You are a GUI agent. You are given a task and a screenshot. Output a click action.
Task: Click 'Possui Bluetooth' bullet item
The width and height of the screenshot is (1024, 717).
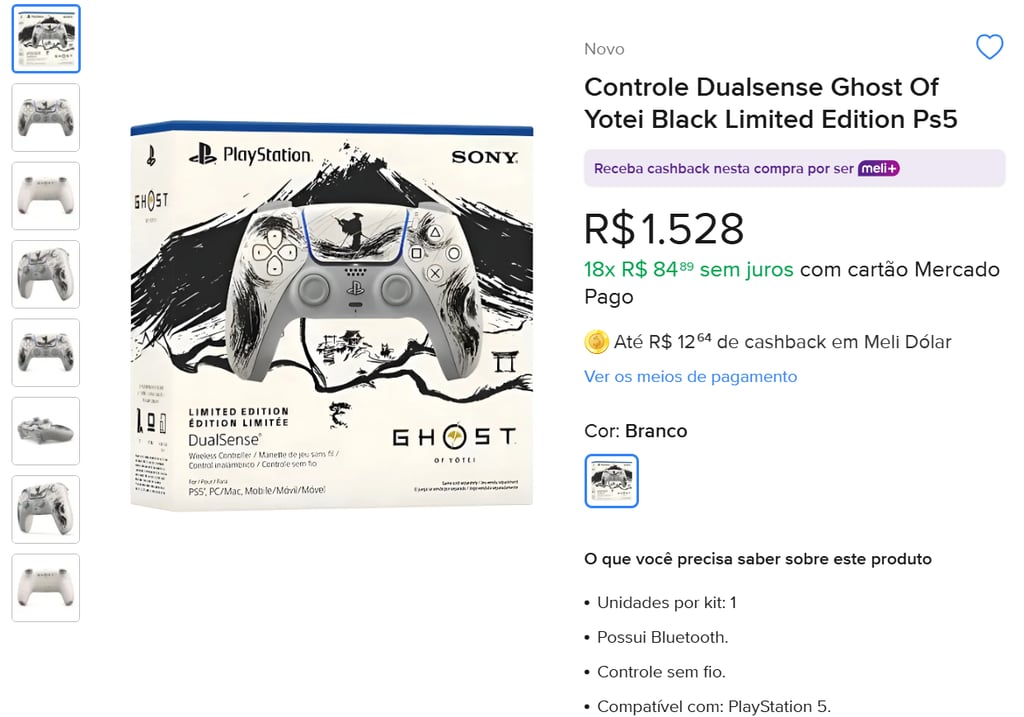664,637
